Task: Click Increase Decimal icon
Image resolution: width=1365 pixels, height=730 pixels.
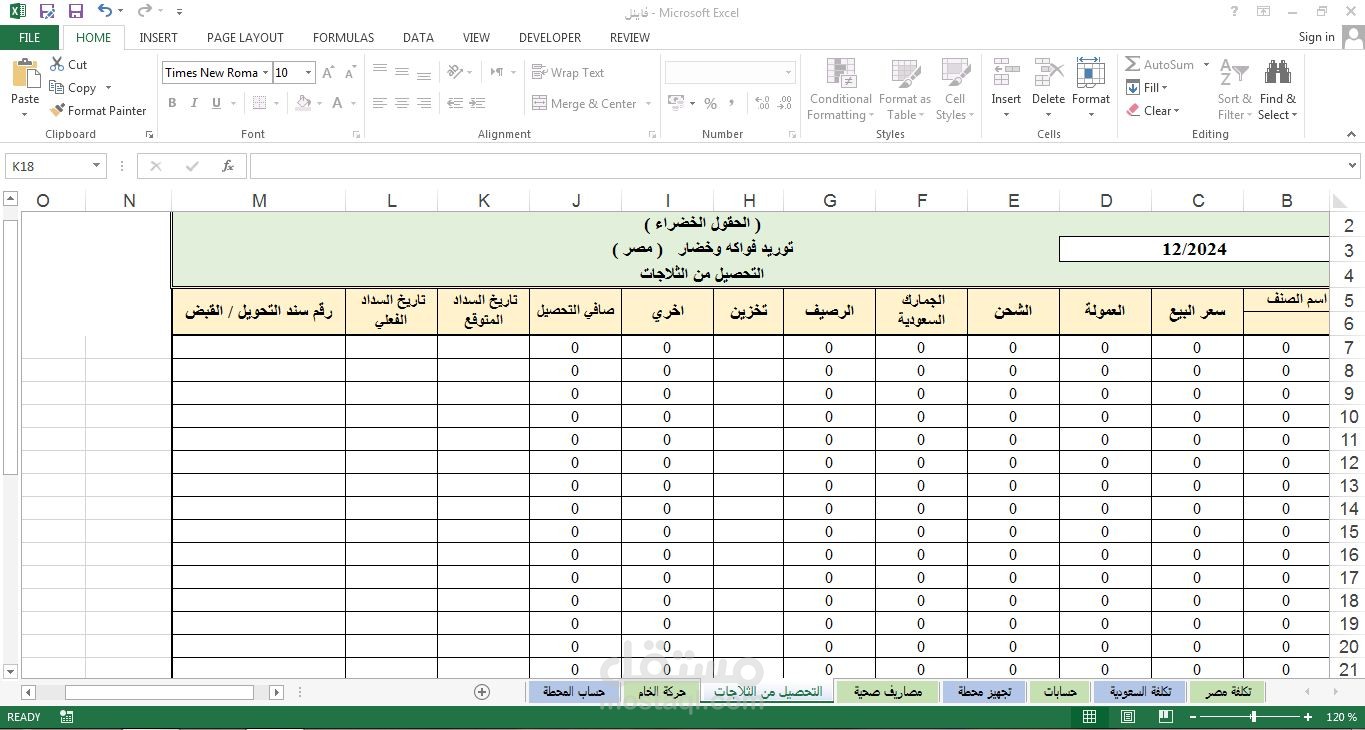Action: coord(760,103)
